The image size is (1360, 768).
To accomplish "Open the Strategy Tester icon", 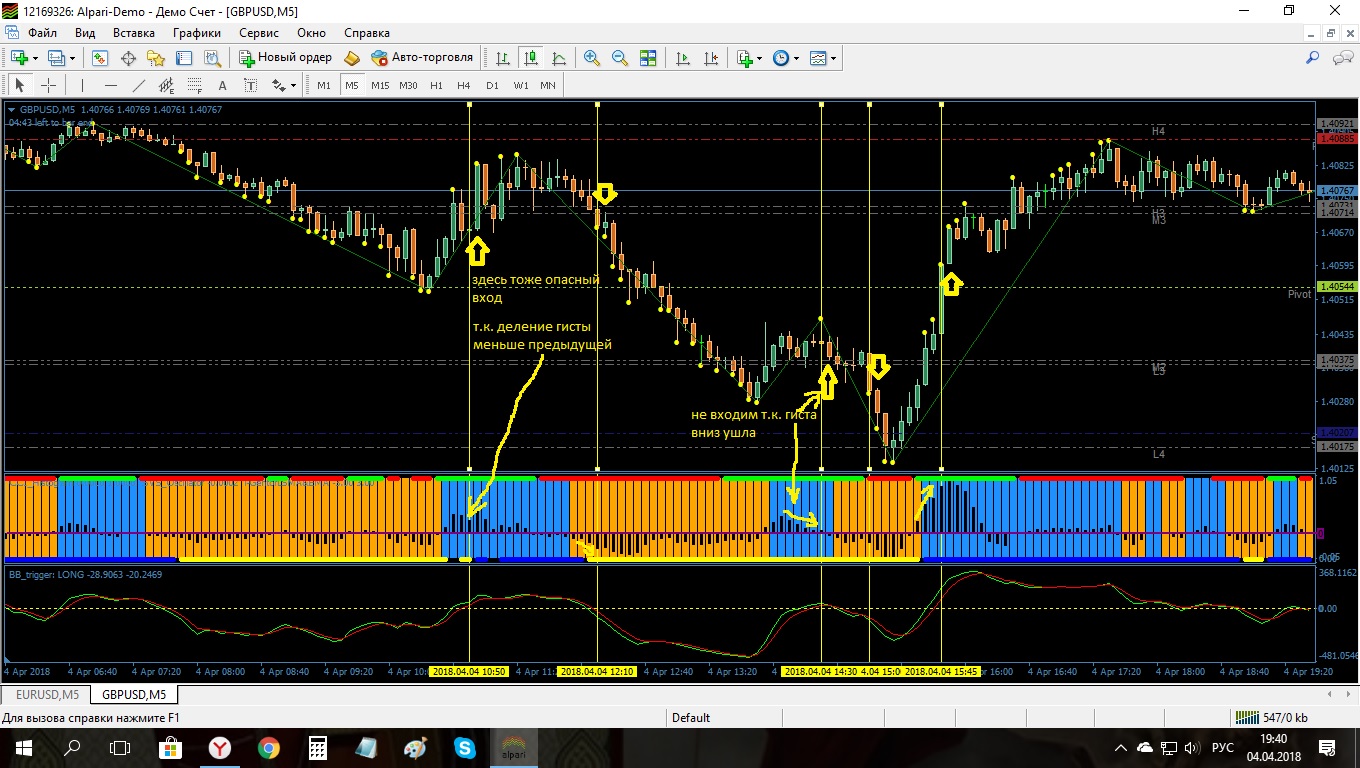I will pos(212,58).
